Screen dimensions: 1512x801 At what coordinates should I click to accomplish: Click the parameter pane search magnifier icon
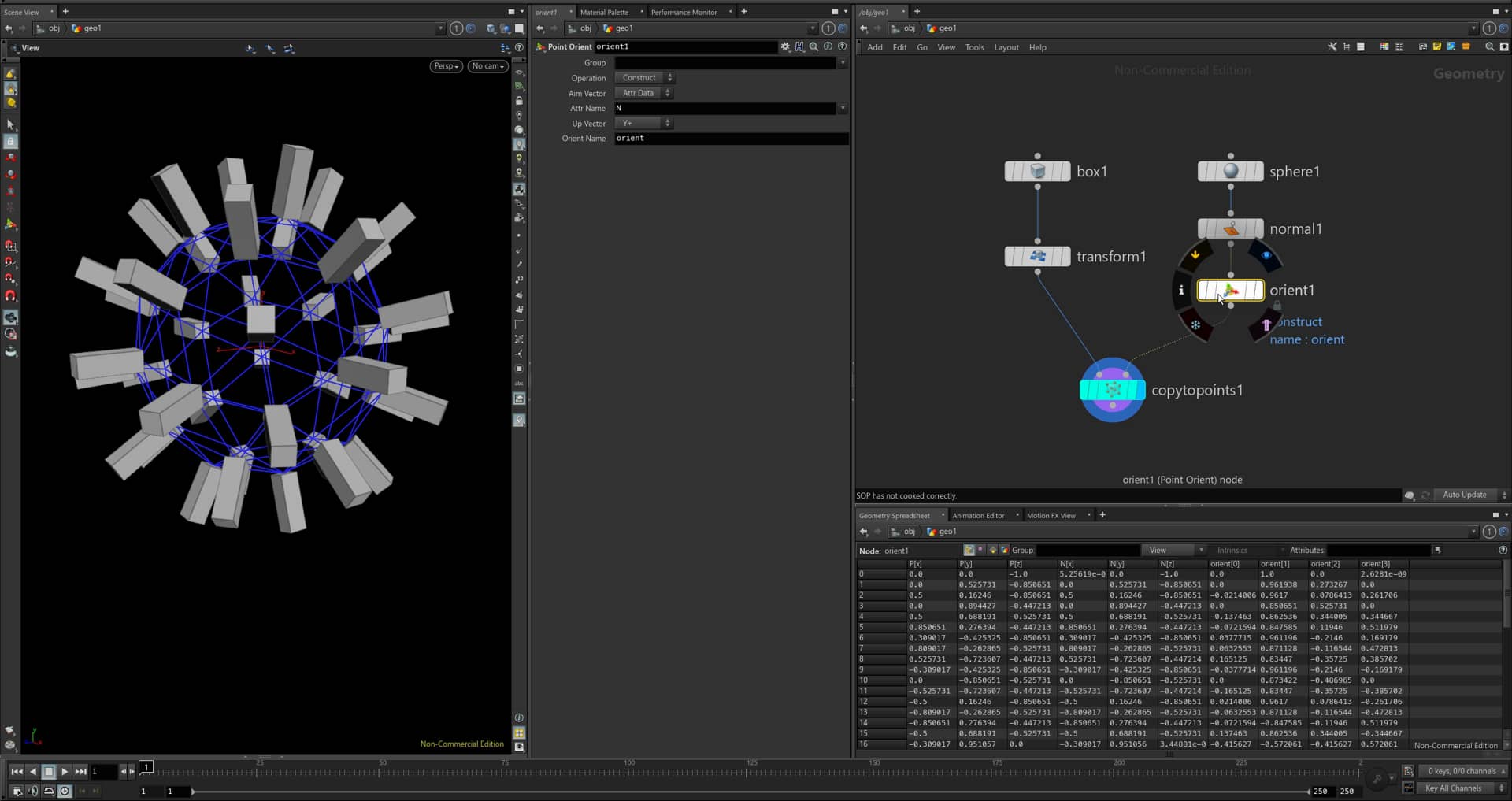813,47
